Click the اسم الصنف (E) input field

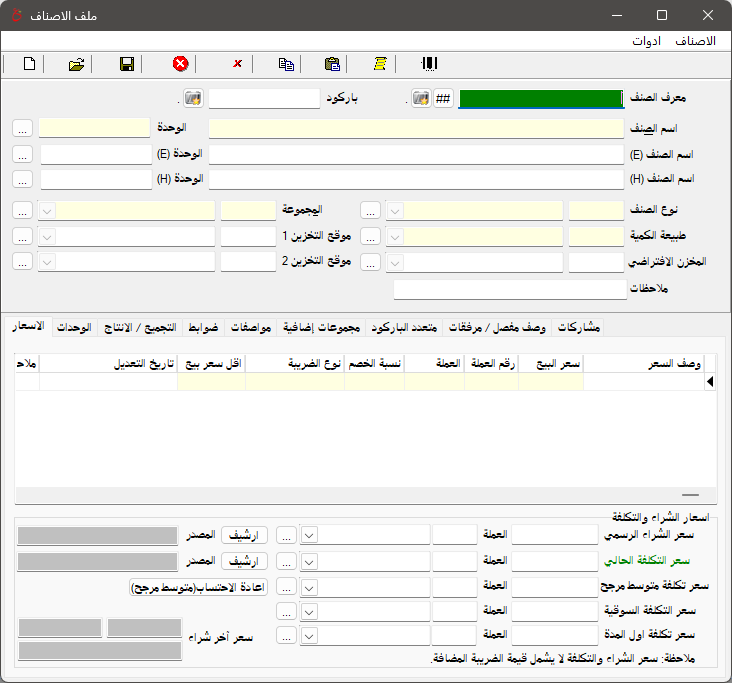(x=416, y=155)
